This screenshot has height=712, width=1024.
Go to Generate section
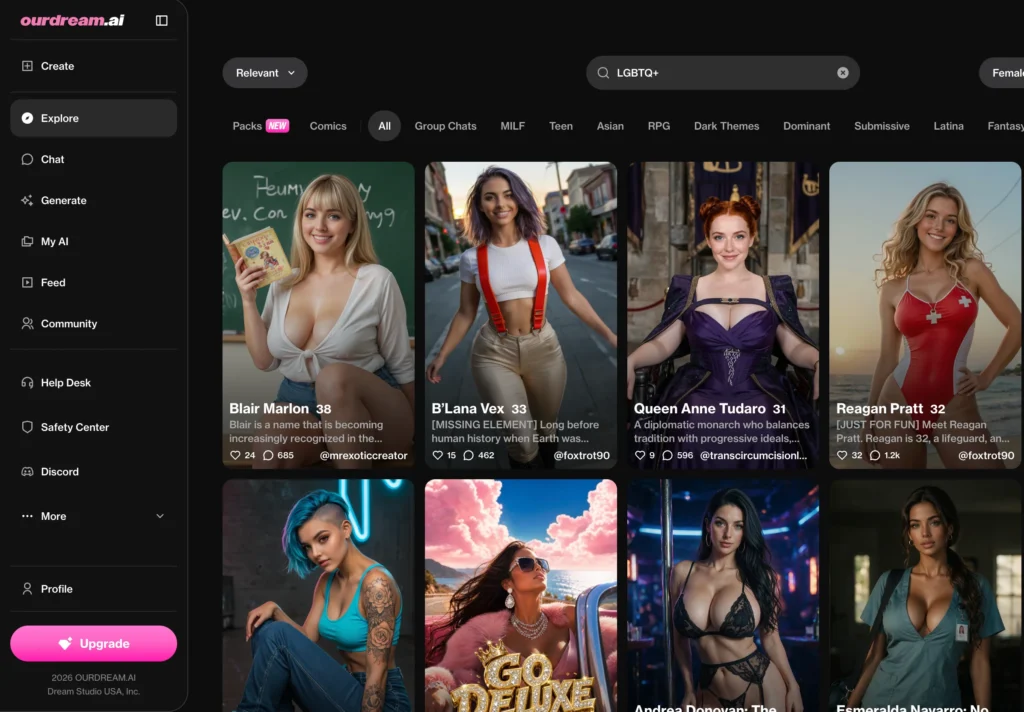(93, 201)
